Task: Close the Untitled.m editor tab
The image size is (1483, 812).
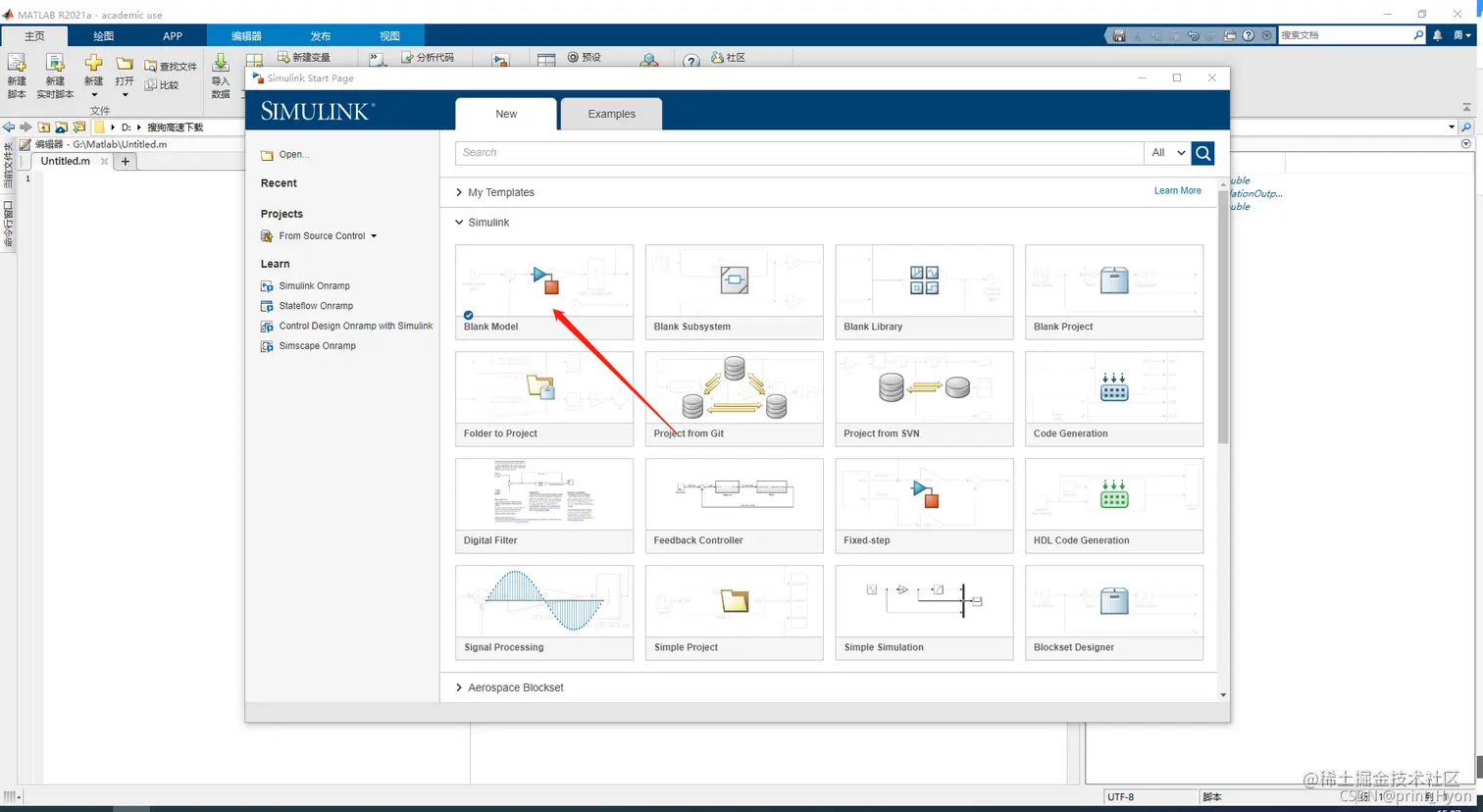Action: point(105,161)
